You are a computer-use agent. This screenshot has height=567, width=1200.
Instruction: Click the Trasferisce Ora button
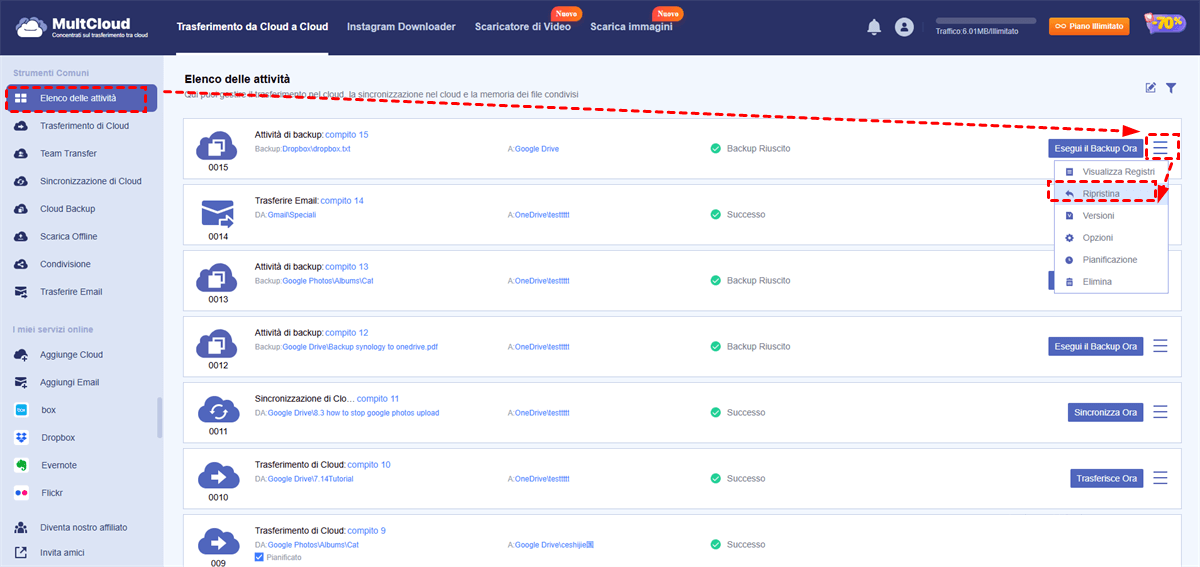pos(1107,478)
